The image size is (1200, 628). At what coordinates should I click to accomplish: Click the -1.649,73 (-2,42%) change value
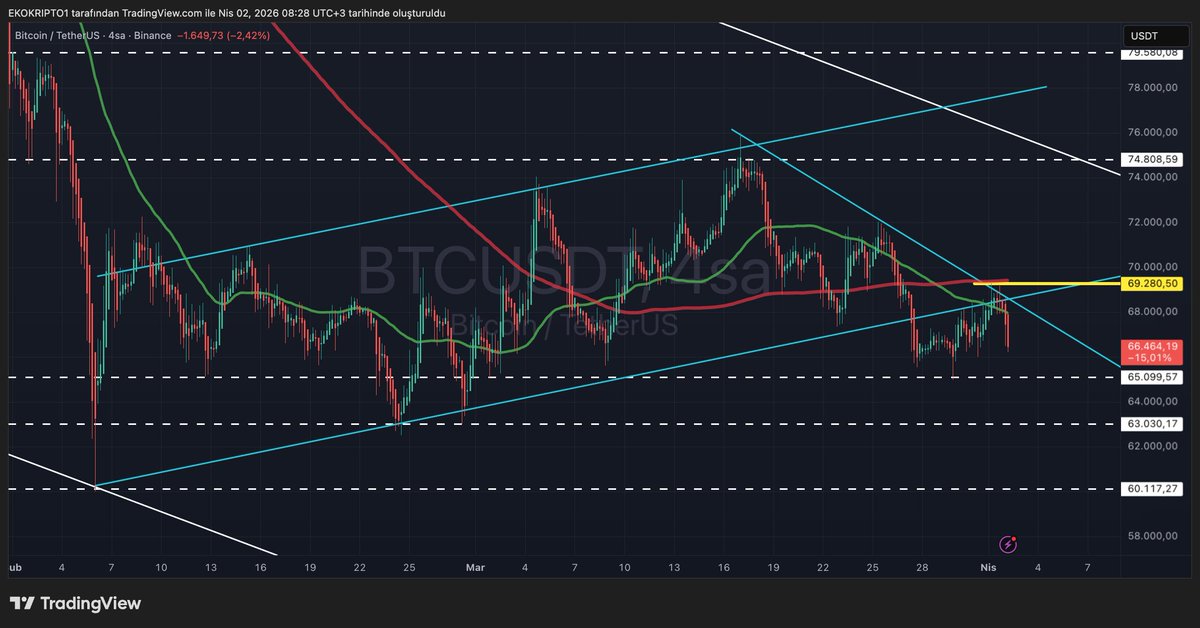(x=223, y=35)
